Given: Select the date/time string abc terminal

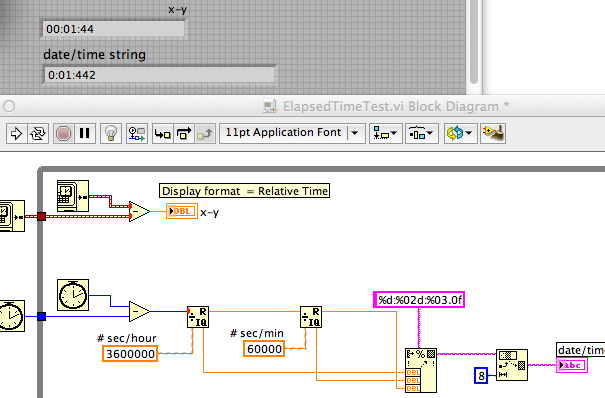Looking at the screenshot, I should click(x=572, y=365).
